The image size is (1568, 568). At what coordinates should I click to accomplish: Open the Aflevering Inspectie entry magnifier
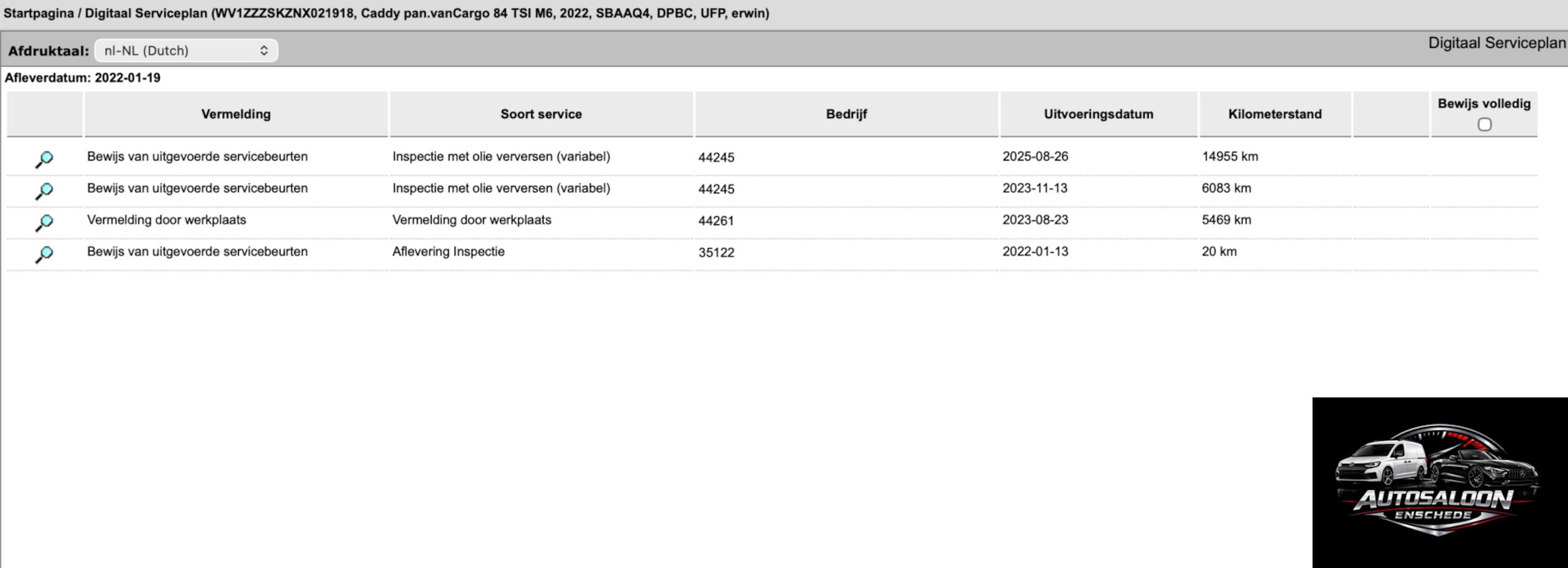[x=44, y=254]
